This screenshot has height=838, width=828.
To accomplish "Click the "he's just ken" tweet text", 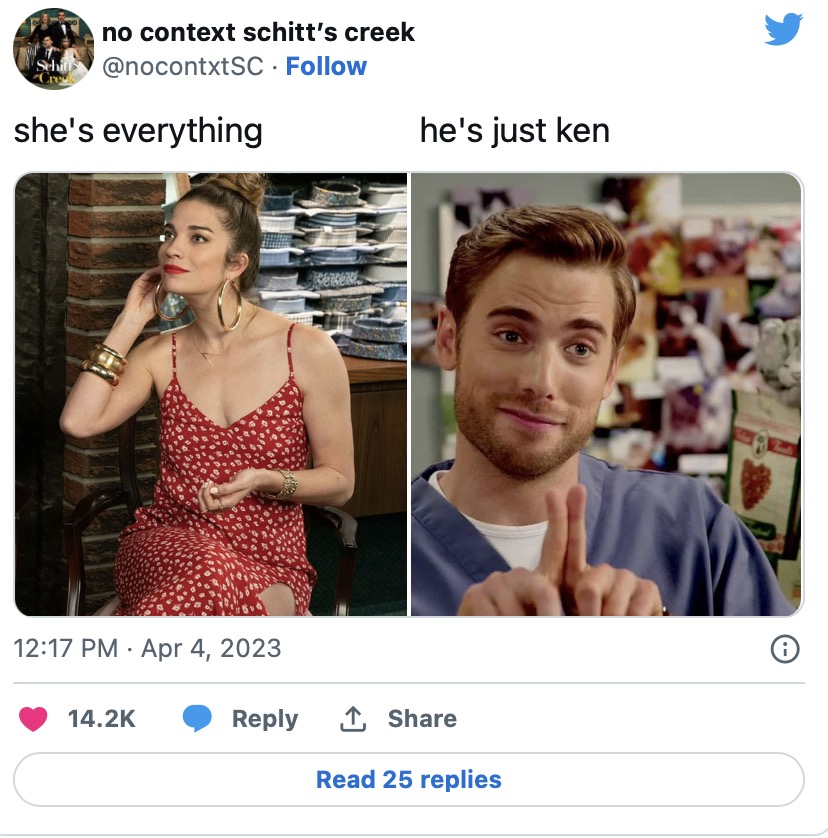I will coord(515,131).
